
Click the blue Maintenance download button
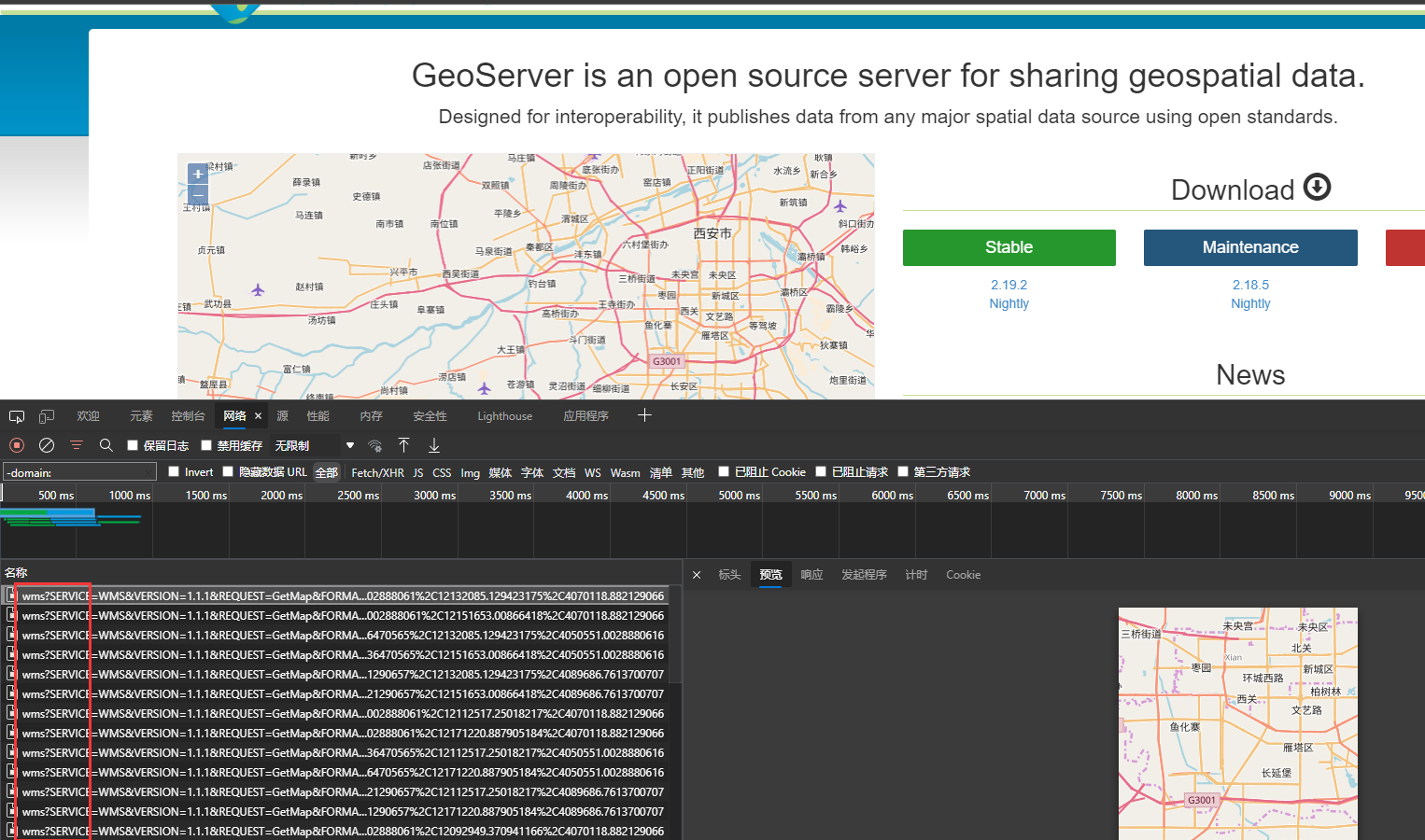point(1250,247)
